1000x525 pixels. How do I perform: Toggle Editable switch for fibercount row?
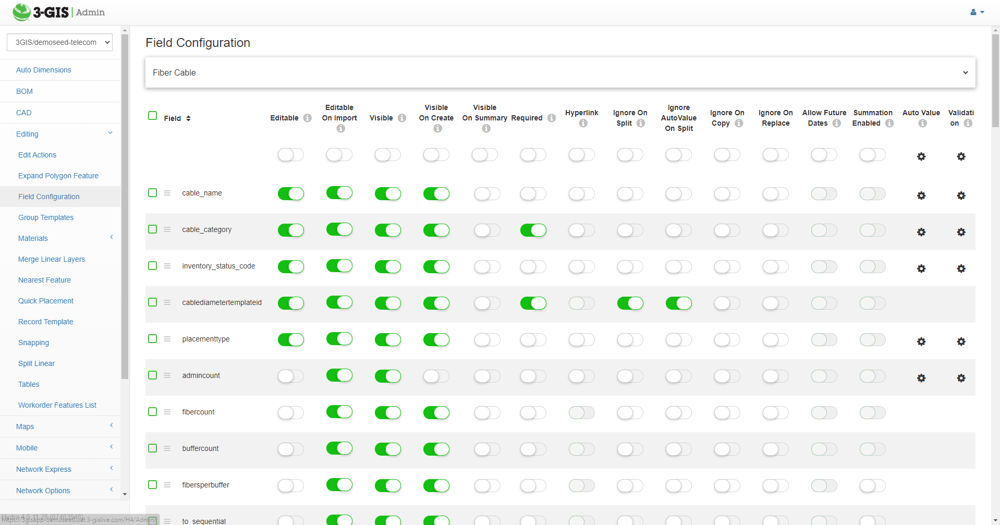pos(291,413)
